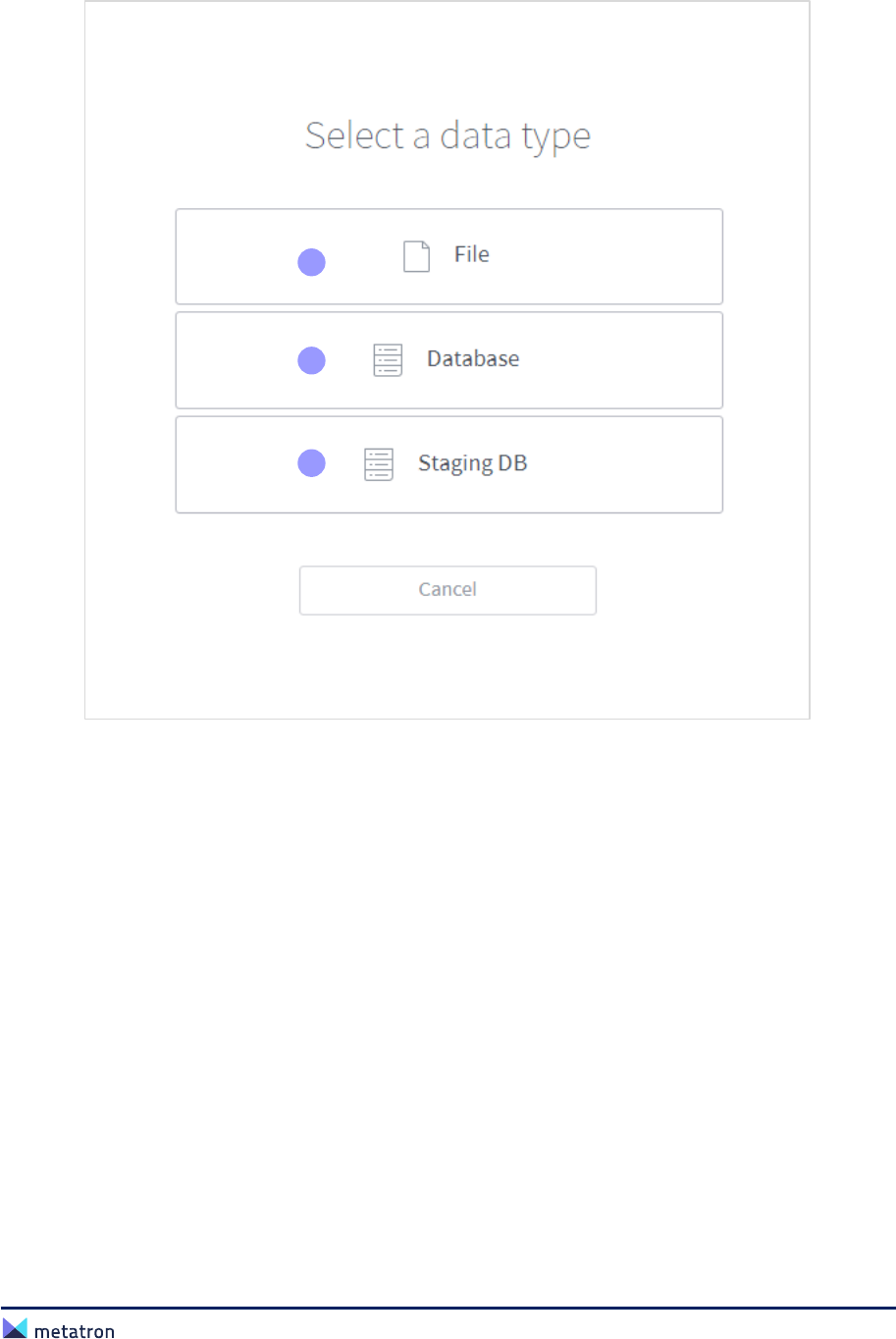Select the purple dot beside Database
The width and height of the screenshot is (896, 1339).
pyautogui.click(x=312, y=360)
